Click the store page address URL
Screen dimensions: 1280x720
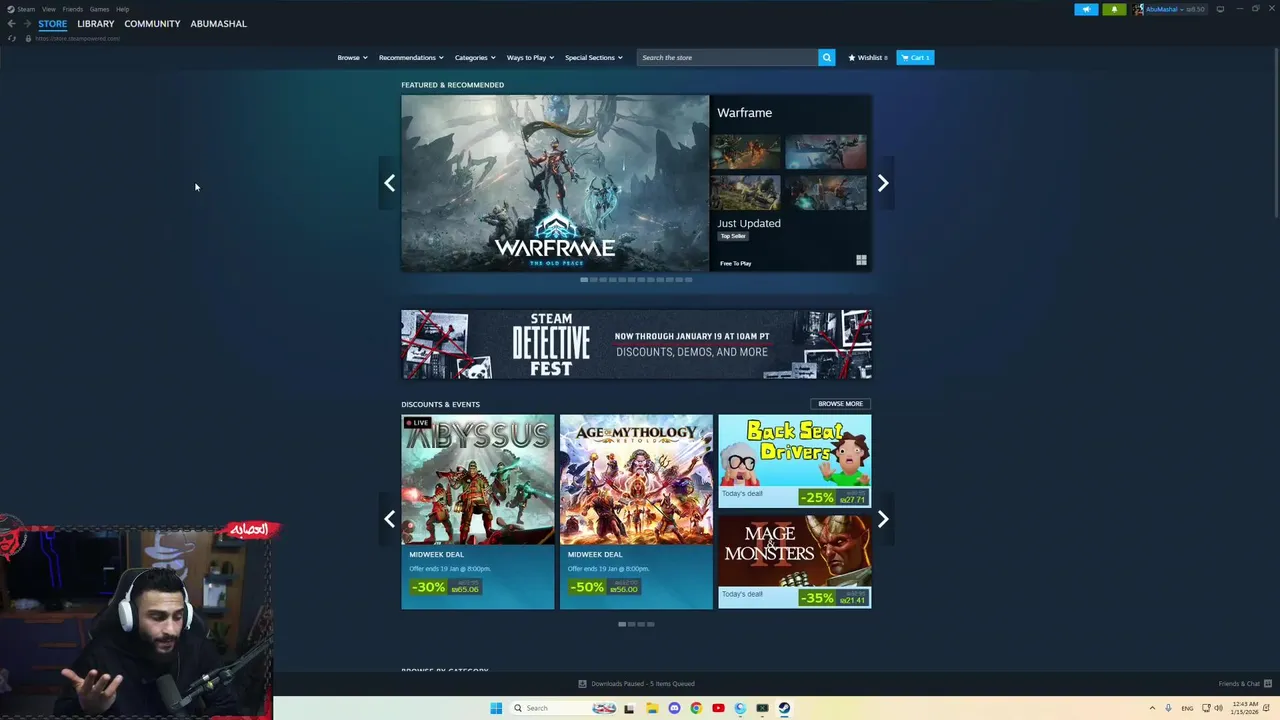[x=77, y=38]
